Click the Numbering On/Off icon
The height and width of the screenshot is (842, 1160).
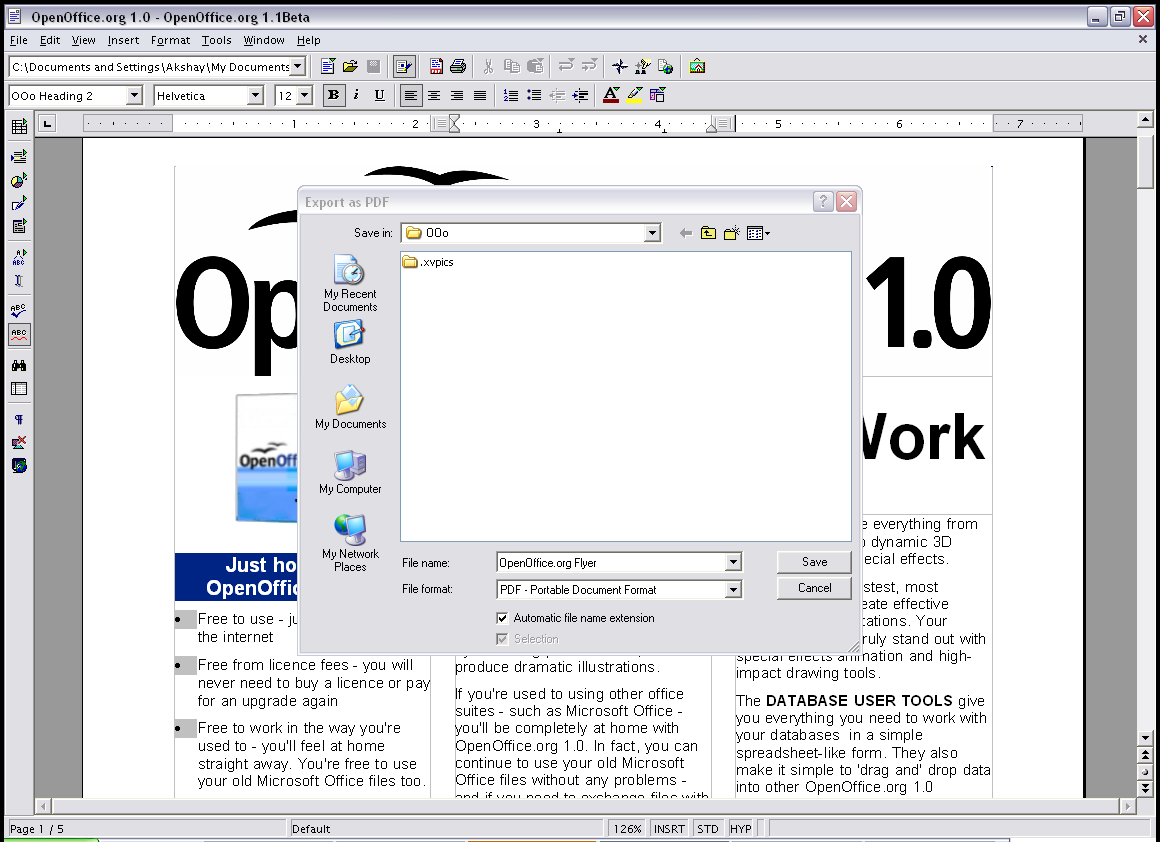(x=510, y=95)
